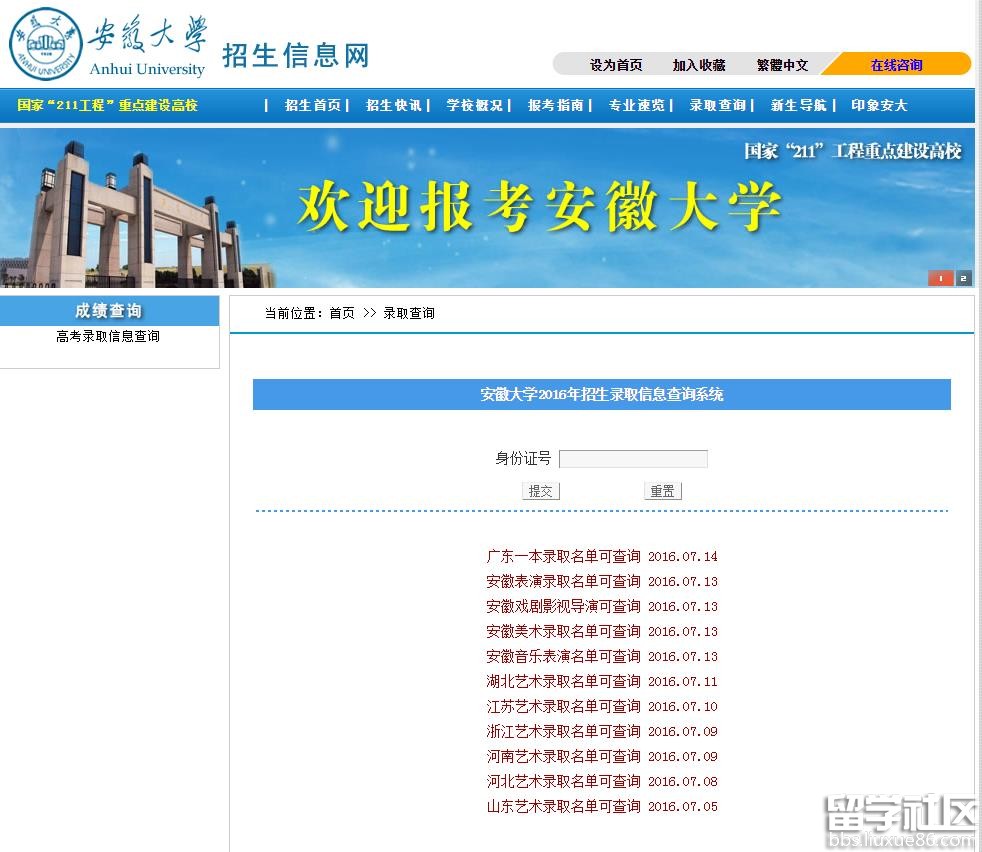
Task: Click 设为首页 link
Action: pyautogui.click(x=616, y=65)
